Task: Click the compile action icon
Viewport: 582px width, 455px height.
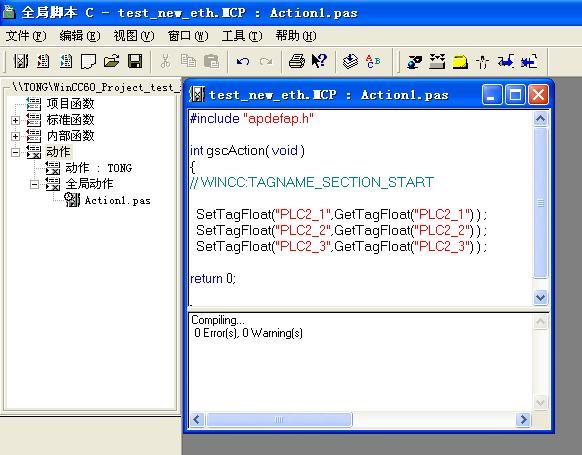Action: click(350, 61)
